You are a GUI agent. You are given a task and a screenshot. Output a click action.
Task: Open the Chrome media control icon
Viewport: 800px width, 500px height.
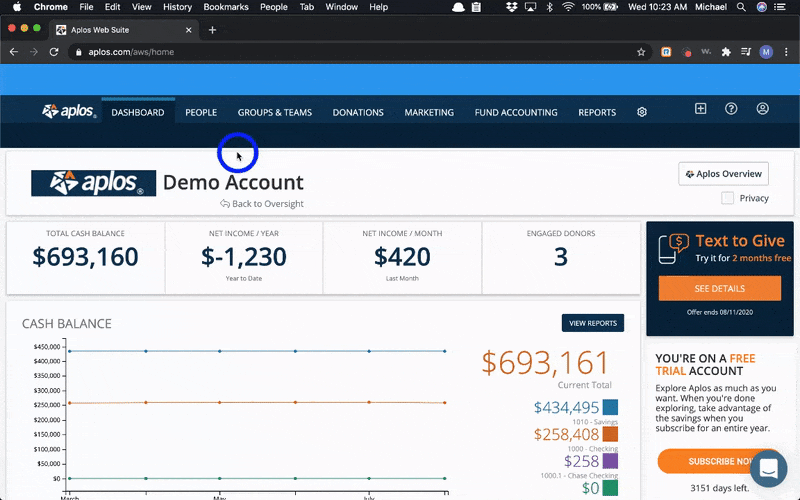click(746, 52)
